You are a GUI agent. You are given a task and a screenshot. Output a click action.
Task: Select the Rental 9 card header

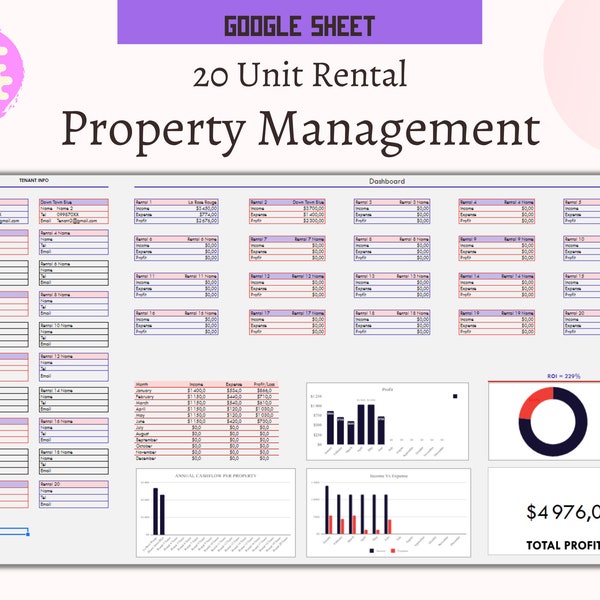click(497, 239)
